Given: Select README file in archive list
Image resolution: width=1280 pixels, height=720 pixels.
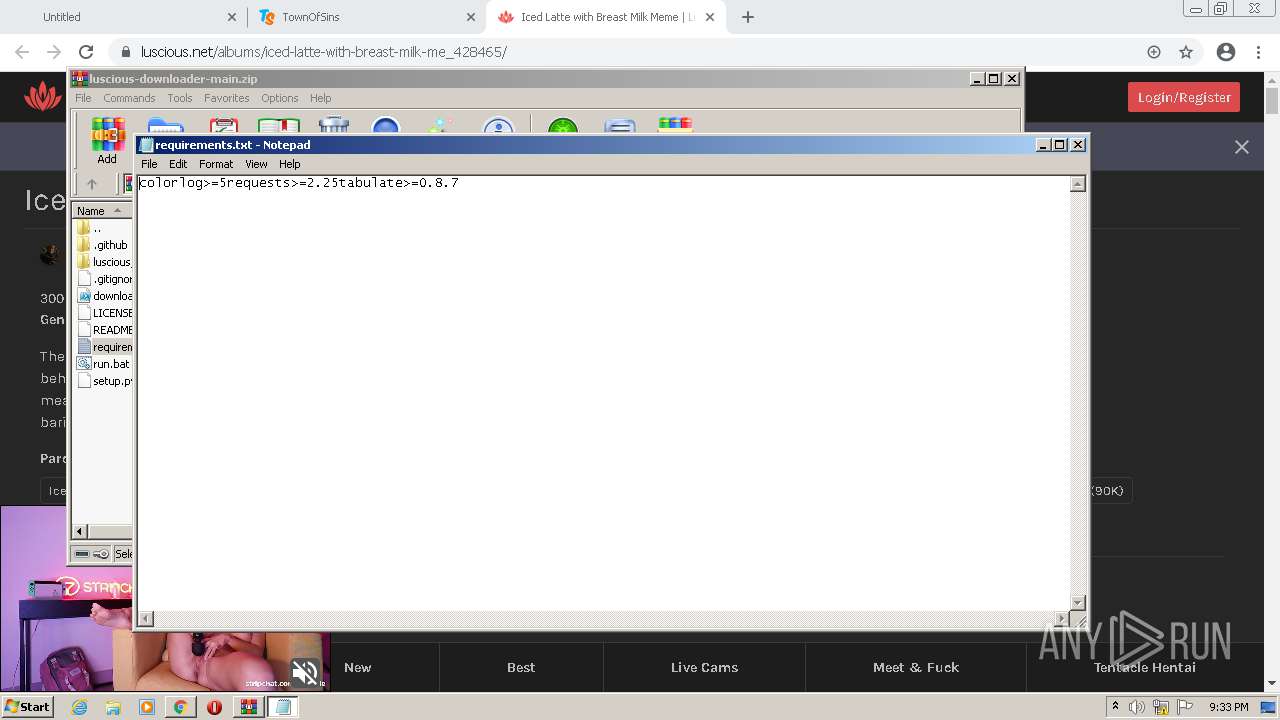Looking at the screenshot, I should point(104,330).
